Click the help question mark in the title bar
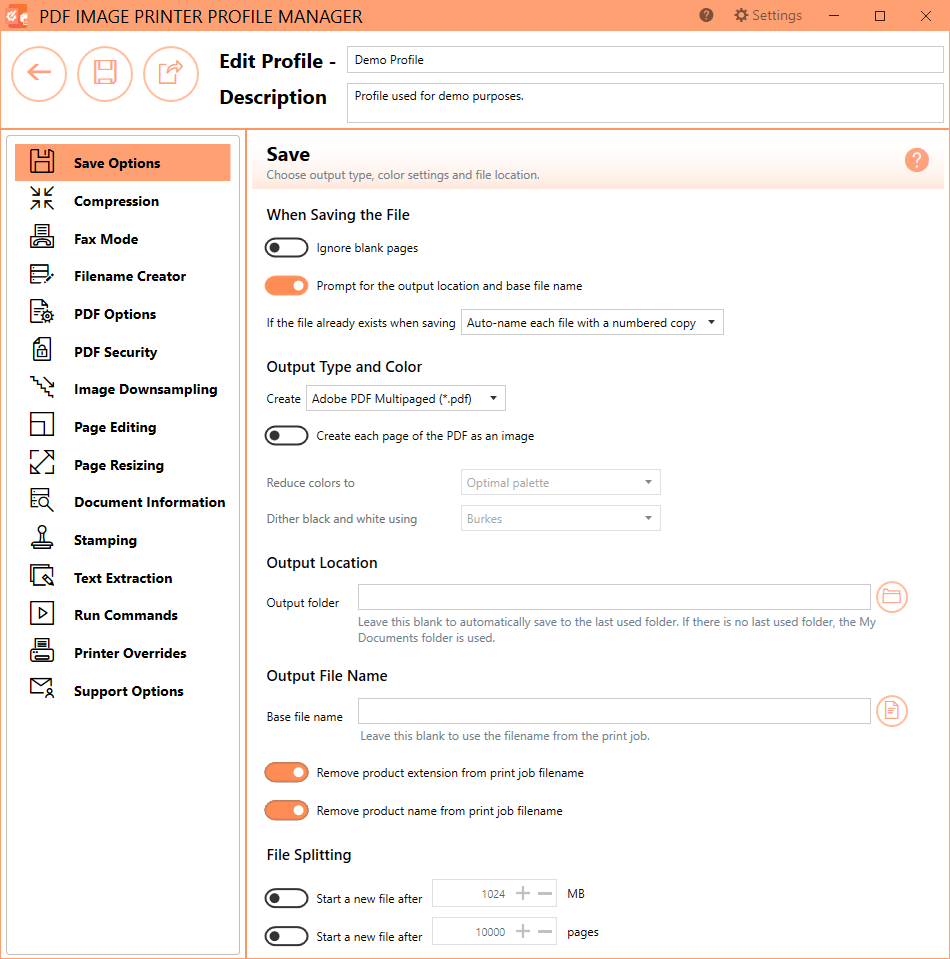 [706, 15]
